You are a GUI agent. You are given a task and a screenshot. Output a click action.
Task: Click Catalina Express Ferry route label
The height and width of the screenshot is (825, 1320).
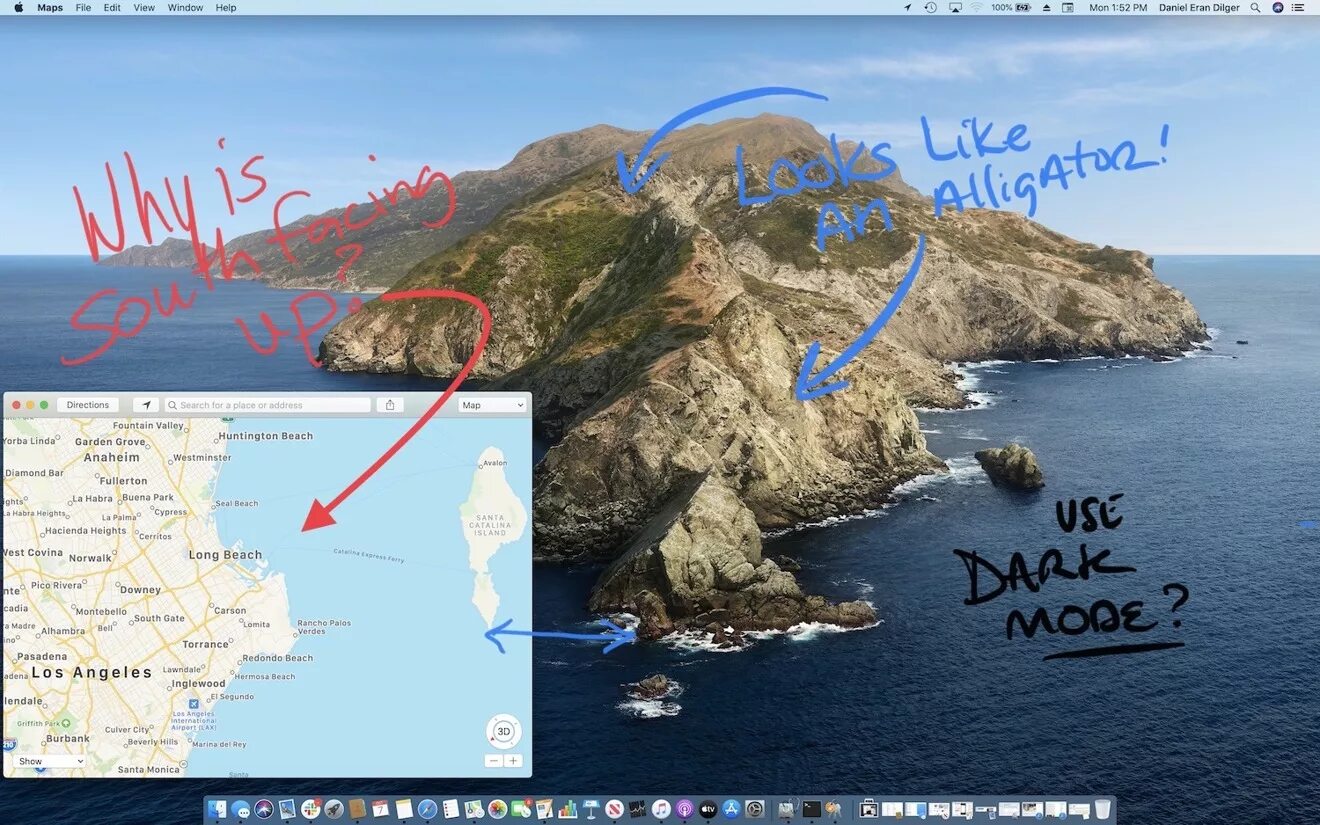click(369, 555)
